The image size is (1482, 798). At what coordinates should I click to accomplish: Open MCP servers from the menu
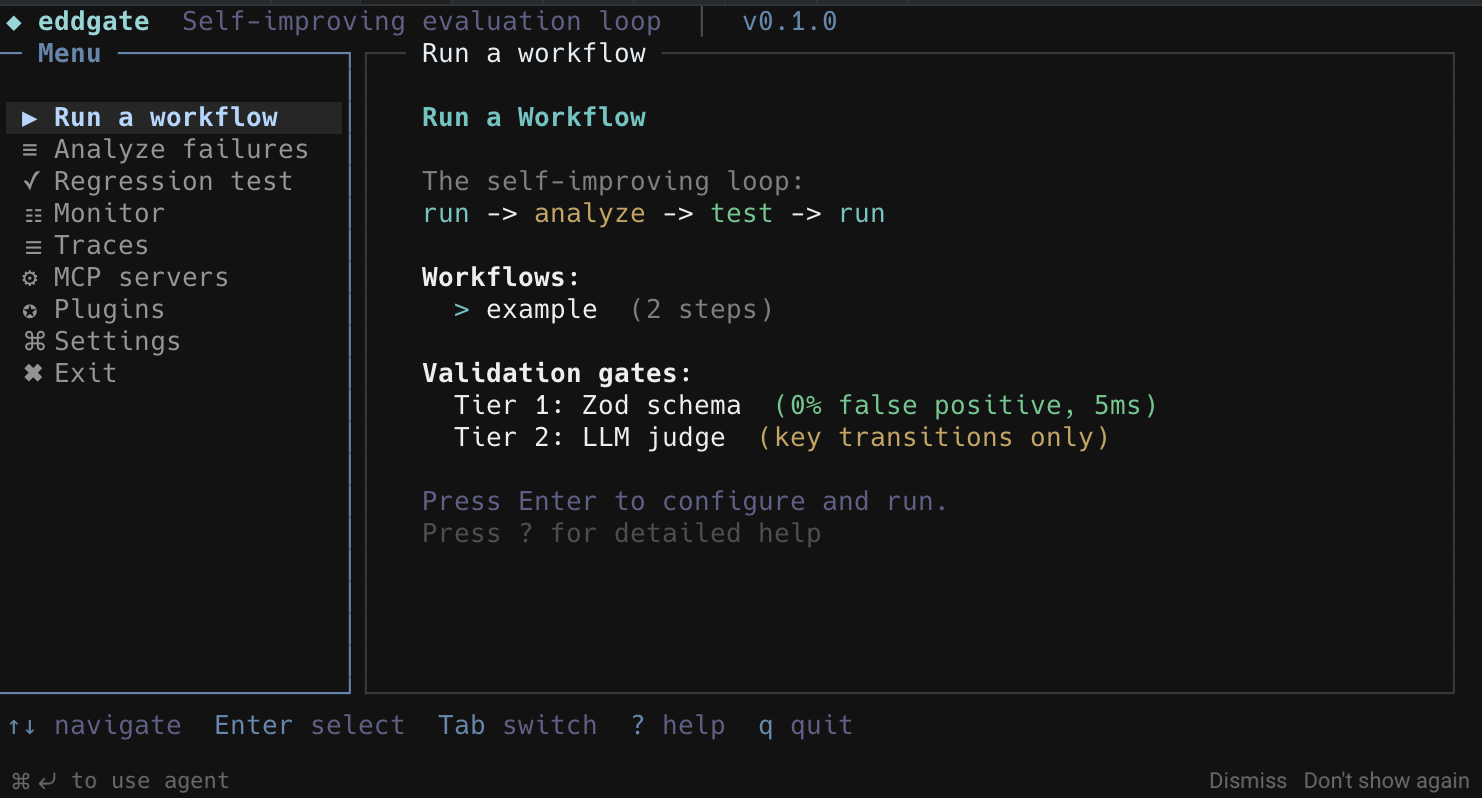[139, 277]
